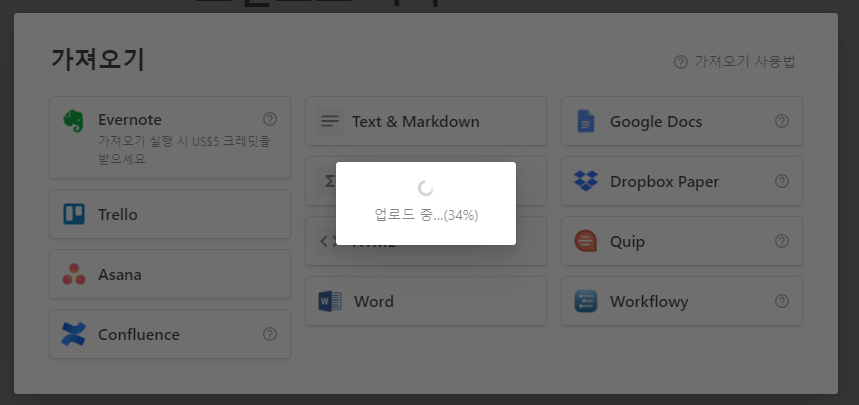The width and height of the screenshot is (859, 405).
Task: Choose Evernote label to import
Action: click(x=130, y=119)
